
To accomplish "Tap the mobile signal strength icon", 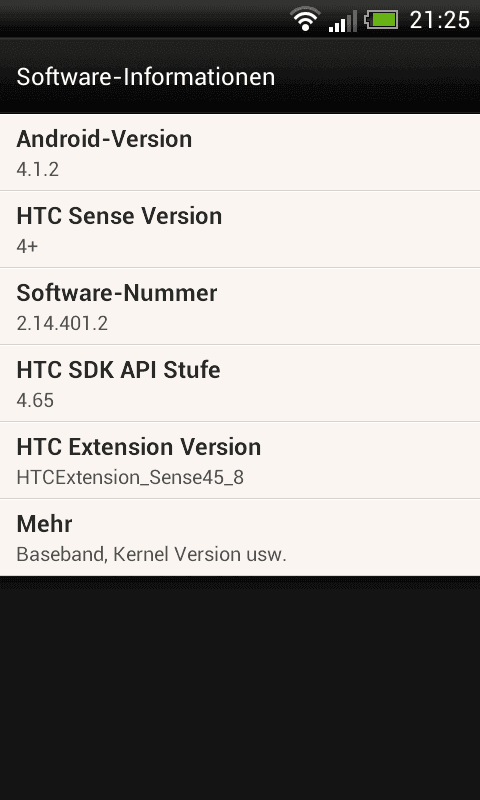I will tap(342, 20).
